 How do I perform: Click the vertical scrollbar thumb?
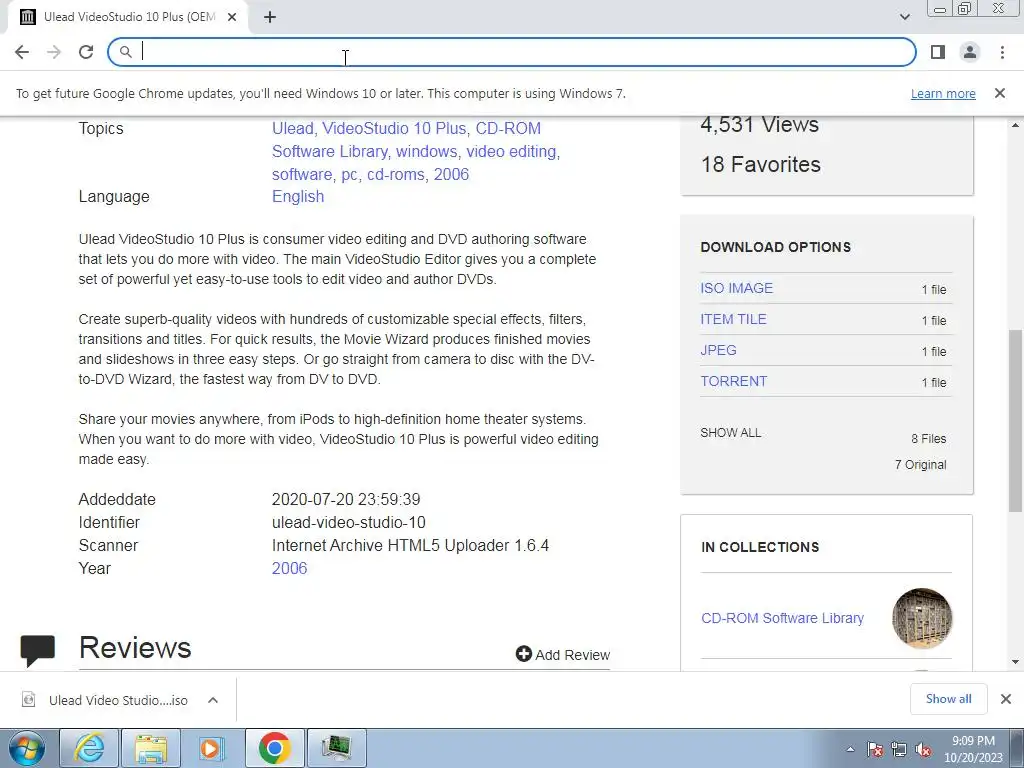(1016, 421)
